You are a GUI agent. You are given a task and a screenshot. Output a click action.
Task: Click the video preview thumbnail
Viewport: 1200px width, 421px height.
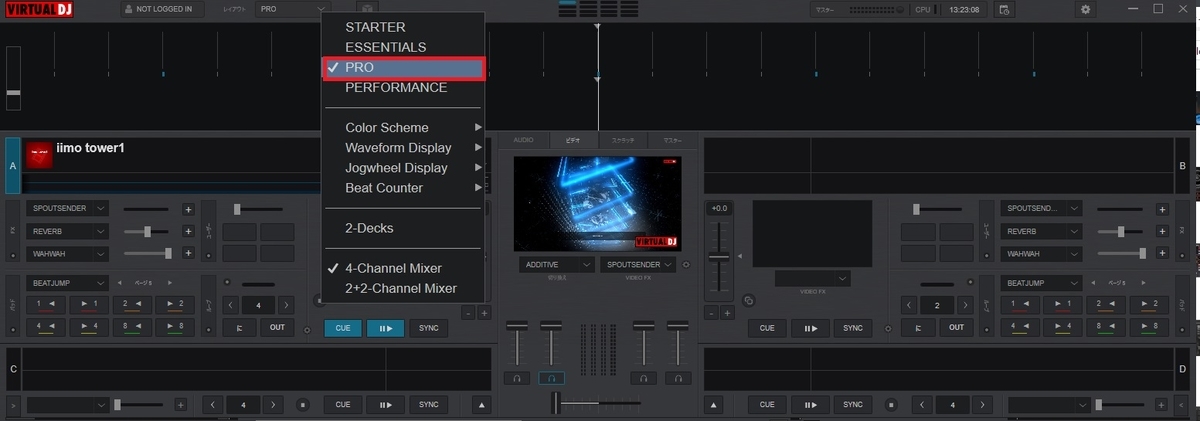click(598, 203)
